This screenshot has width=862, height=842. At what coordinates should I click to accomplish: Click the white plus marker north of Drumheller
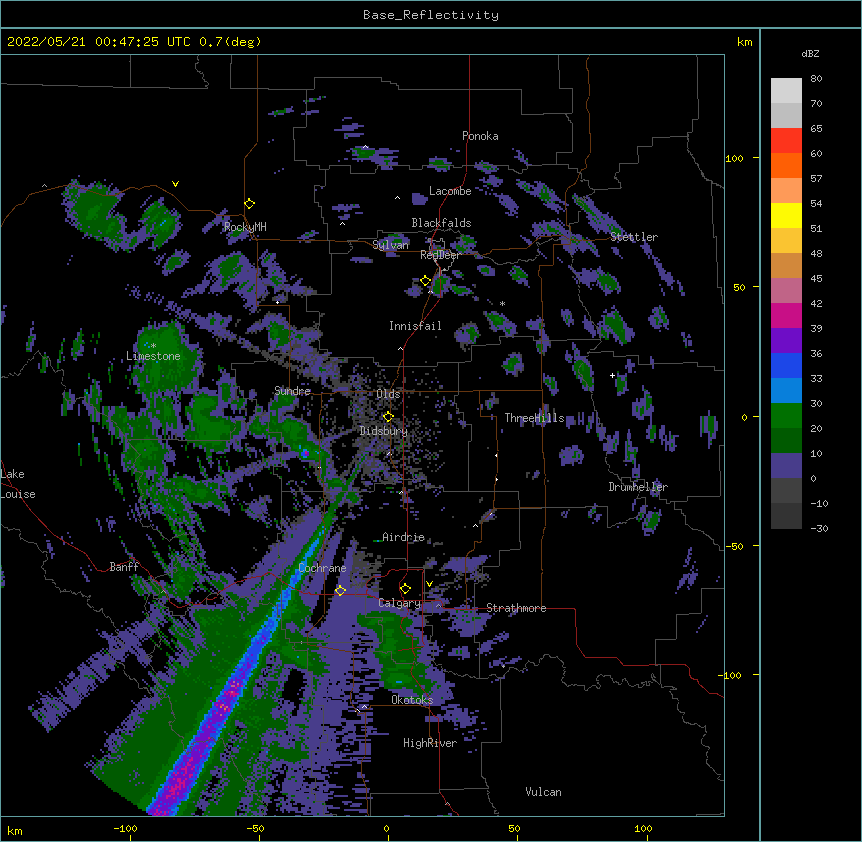point(612,375)
